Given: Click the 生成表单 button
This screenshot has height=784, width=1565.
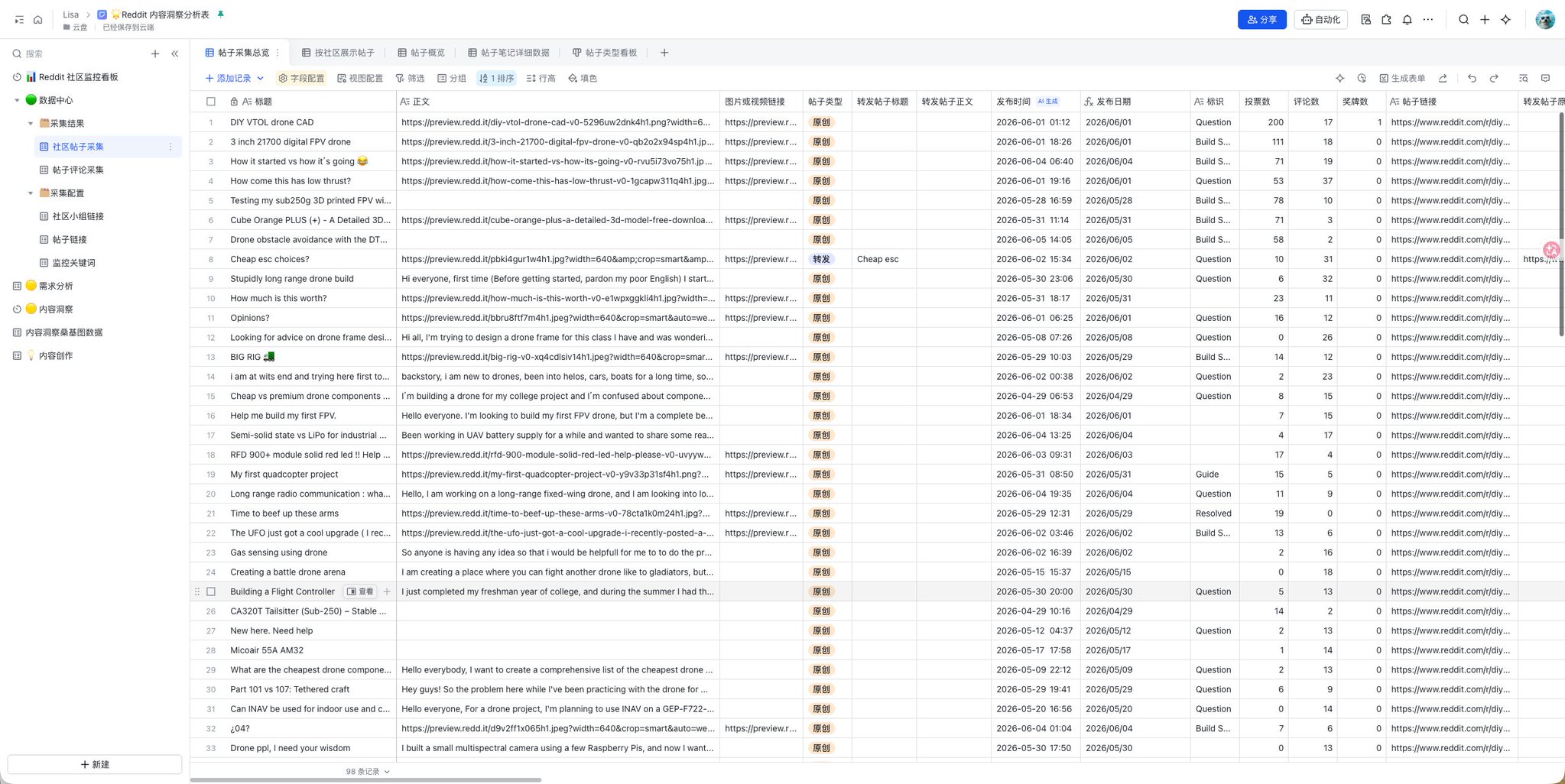Looking at the screenshot, I should pos(1402,78).
